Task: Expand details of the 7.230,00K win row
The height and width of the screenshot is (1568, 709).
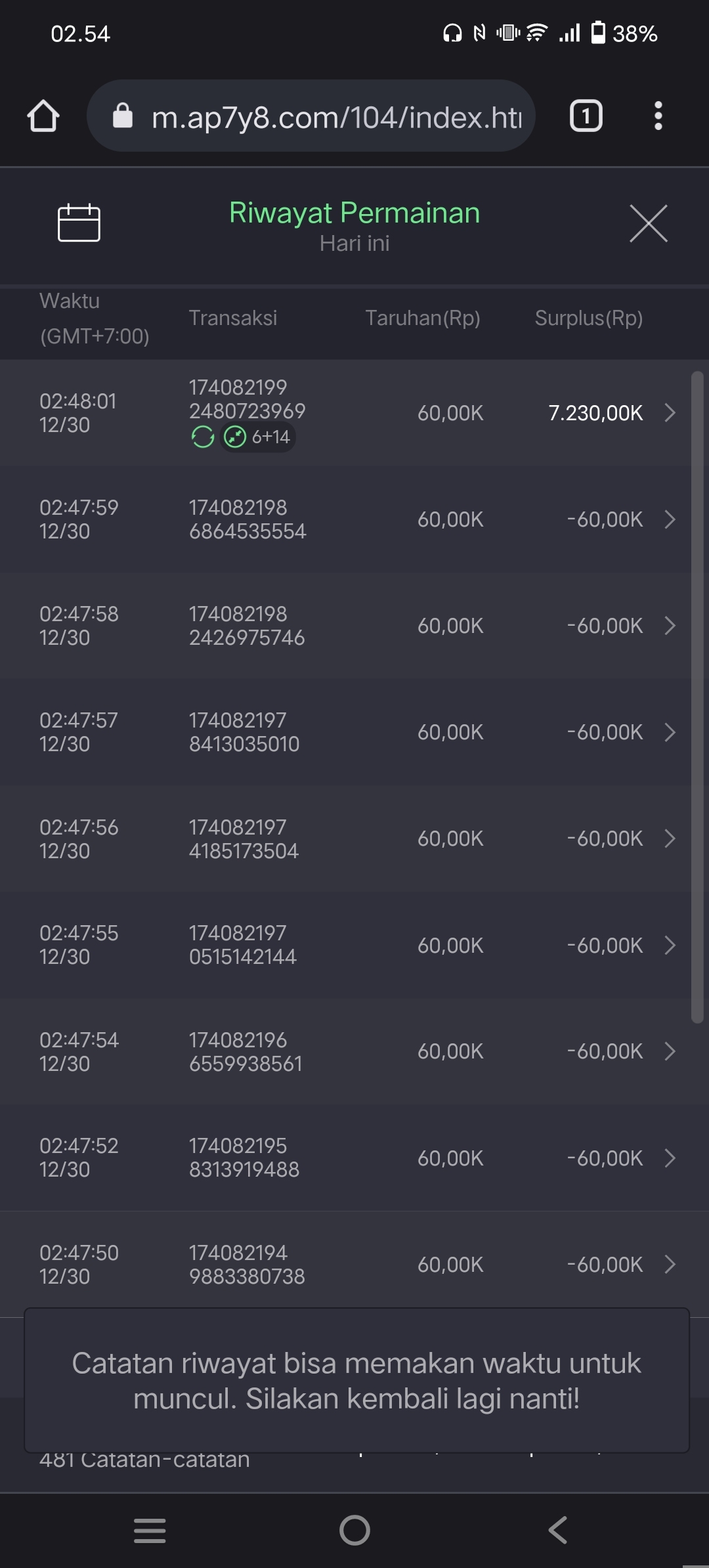Action: tap(670, 413)
